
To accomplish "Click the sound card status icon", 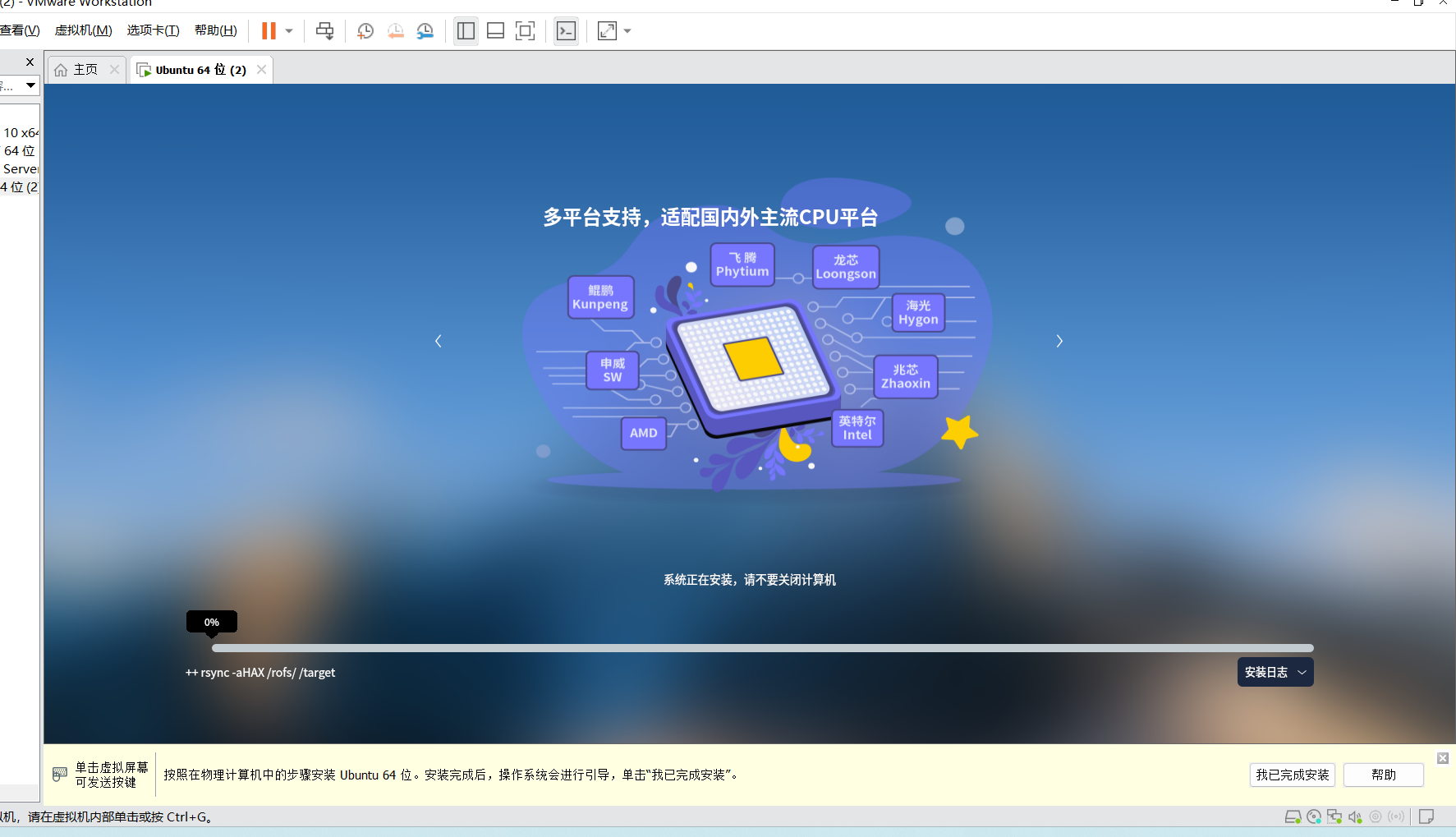I will click(x=1355, y=816).
